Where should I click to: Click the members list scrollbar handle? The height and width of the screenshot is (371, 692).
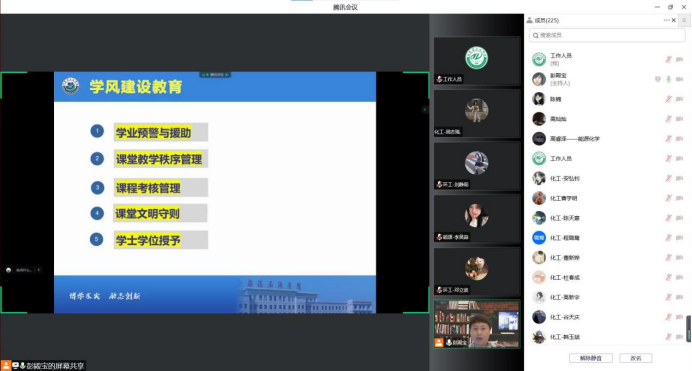point(688,329)
